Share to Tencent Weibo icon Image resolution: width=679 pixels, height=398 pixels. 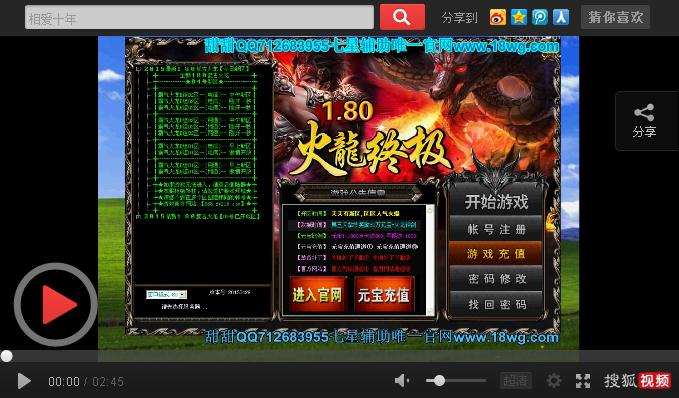pyautogui.click(x=540, y=17)
